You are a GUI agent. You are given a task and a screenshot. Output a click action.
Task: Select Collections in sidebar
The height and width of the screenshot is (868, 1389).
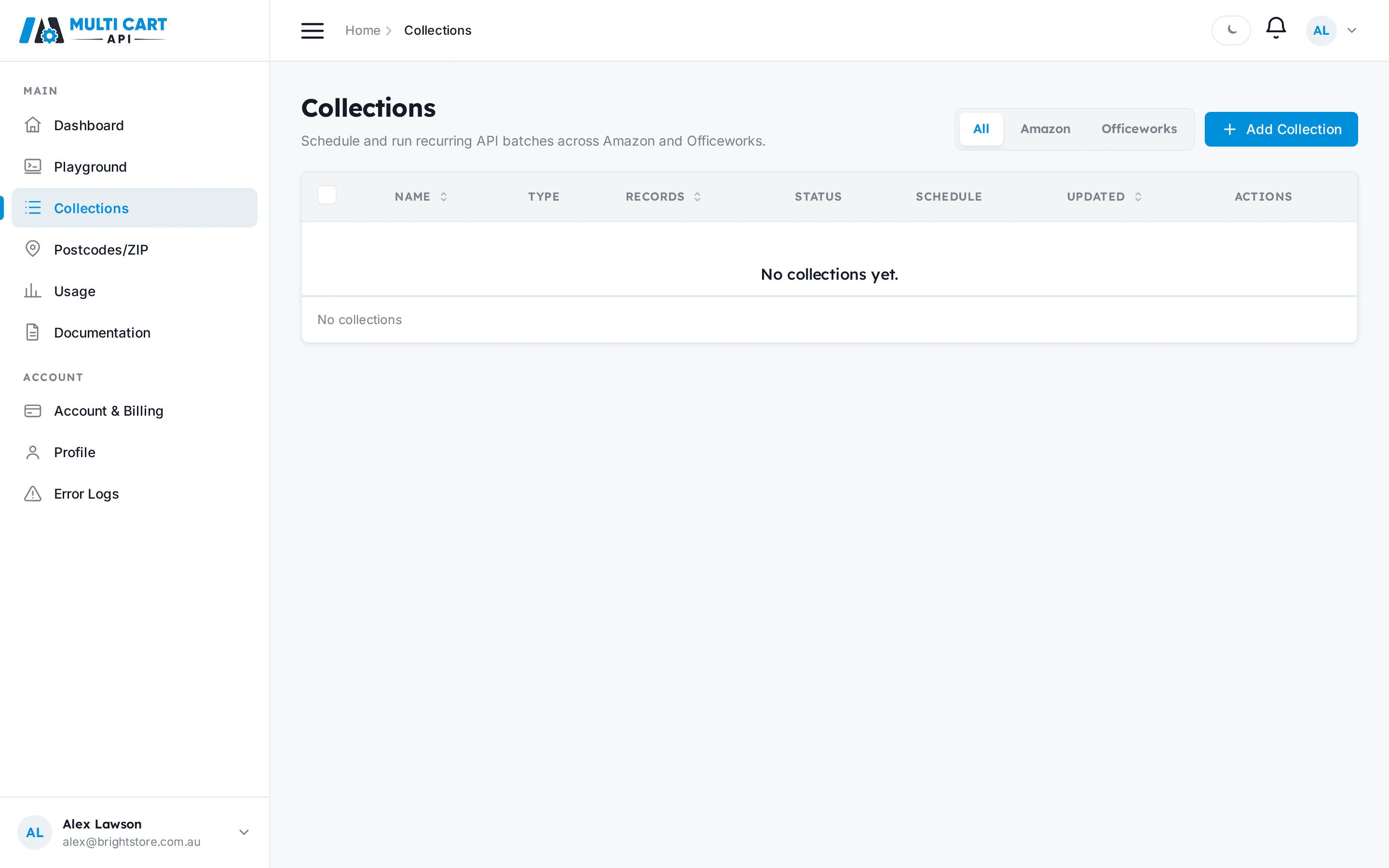coord(134,208)
